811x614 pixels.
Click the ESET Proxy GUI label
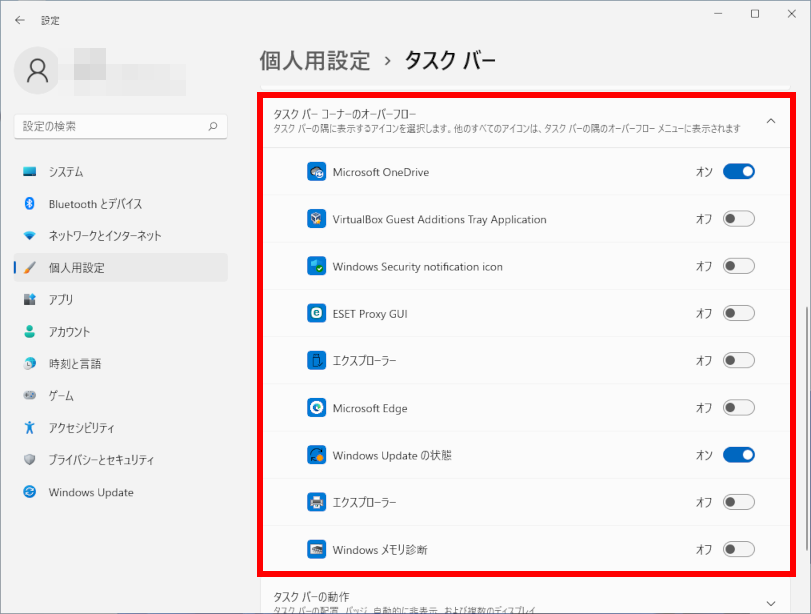point(370,314)
